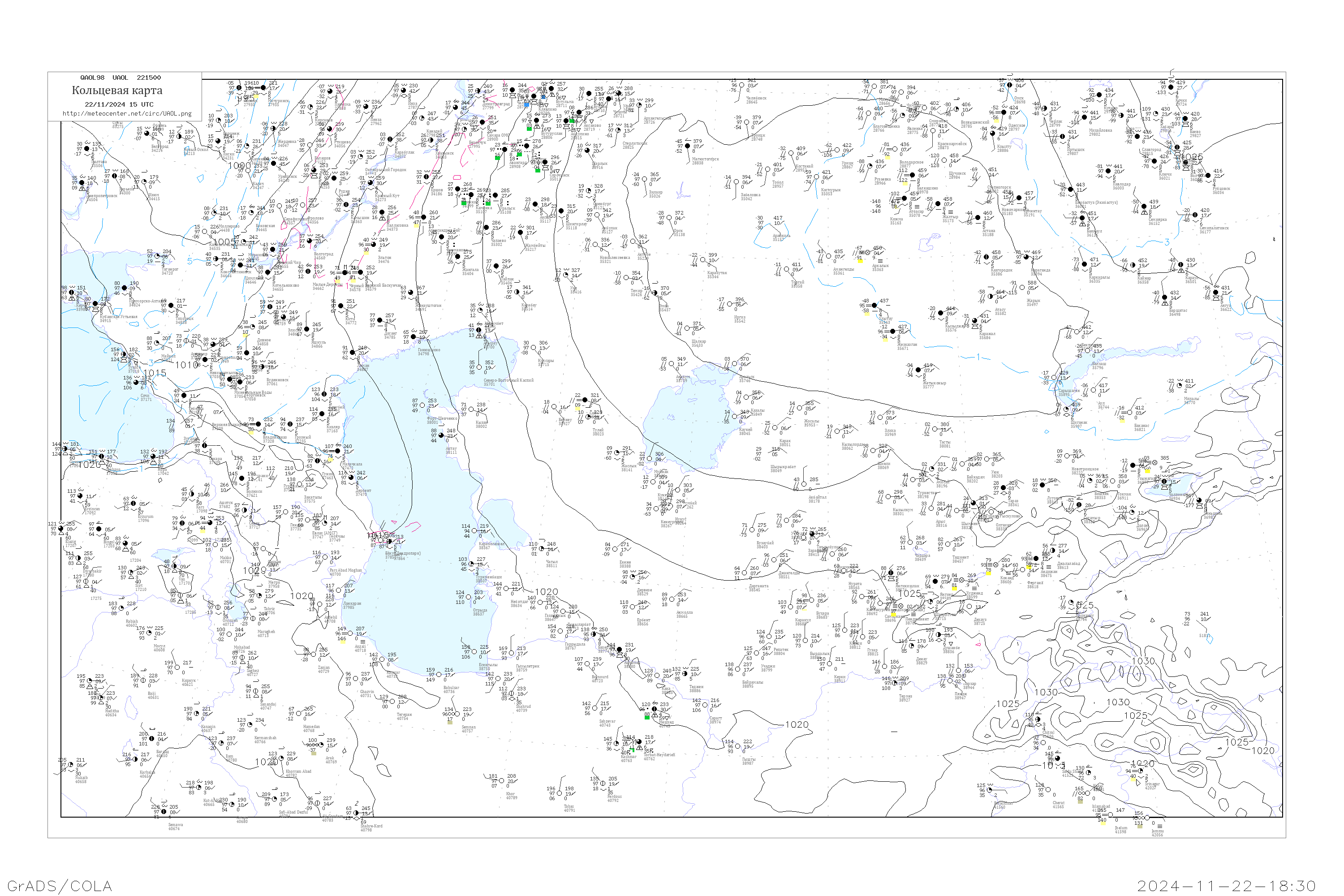Image resolution: width=1344 pixels, height=896 pixels.
Task: Click the Chitral station cloud symbol
Action: click(1038, 719)
